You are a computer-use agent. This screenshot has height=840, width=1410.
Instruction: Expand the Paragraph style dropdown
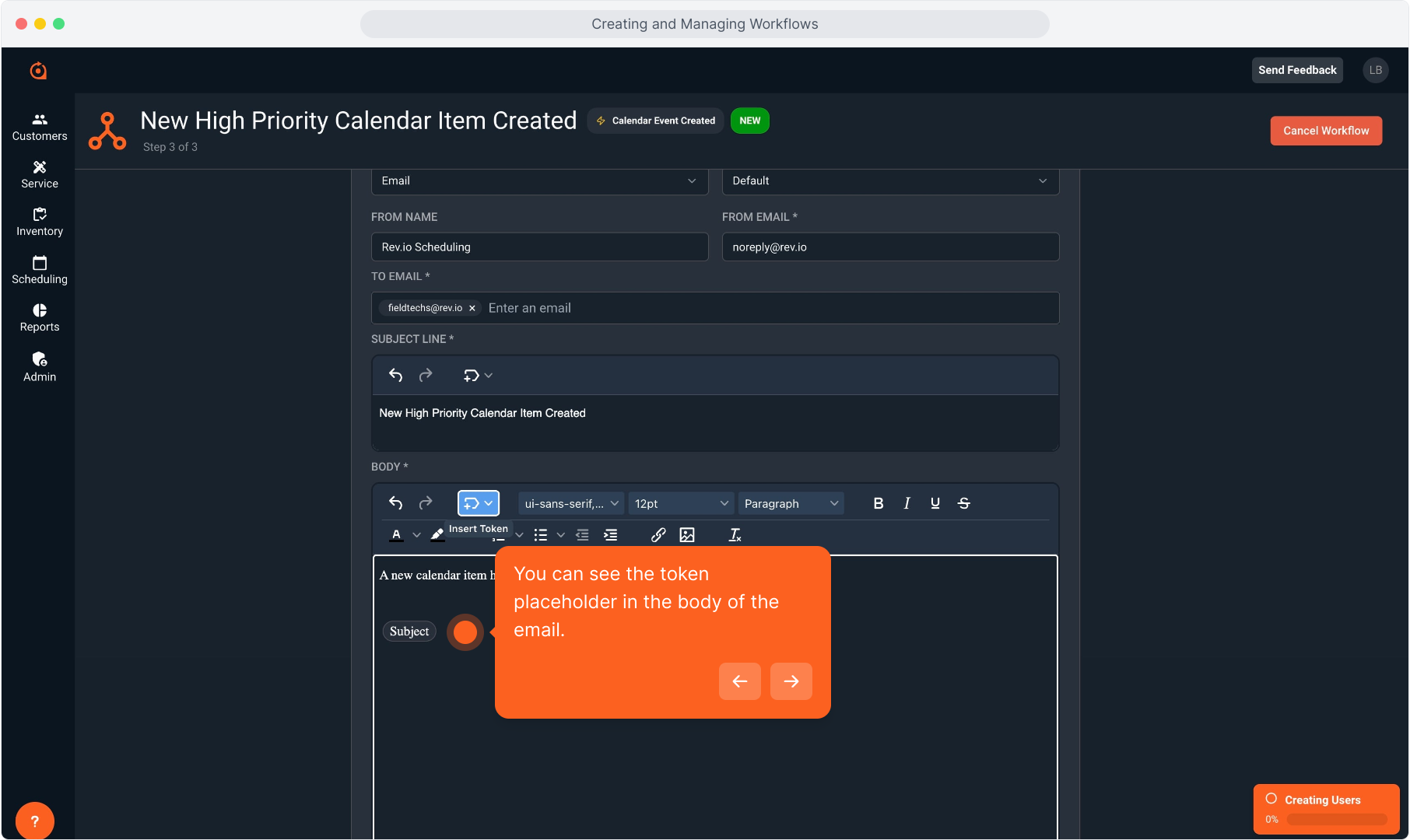791,503
